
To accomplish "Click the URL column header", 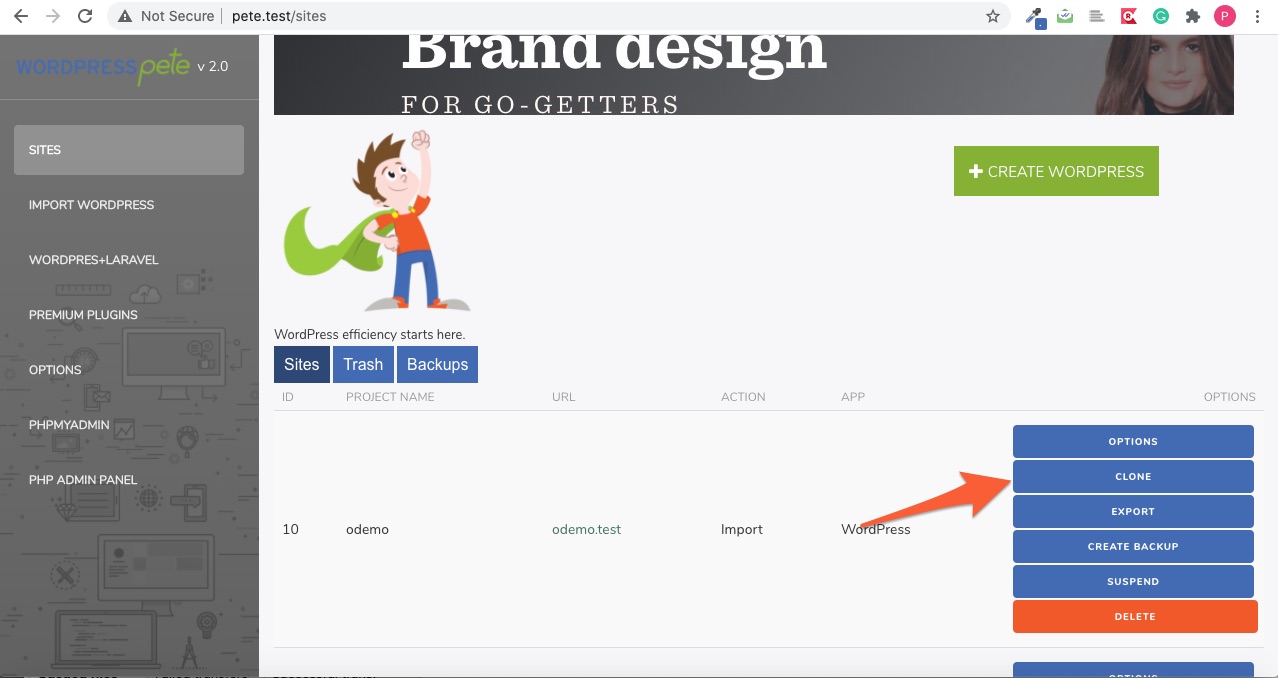I will 564,397.
